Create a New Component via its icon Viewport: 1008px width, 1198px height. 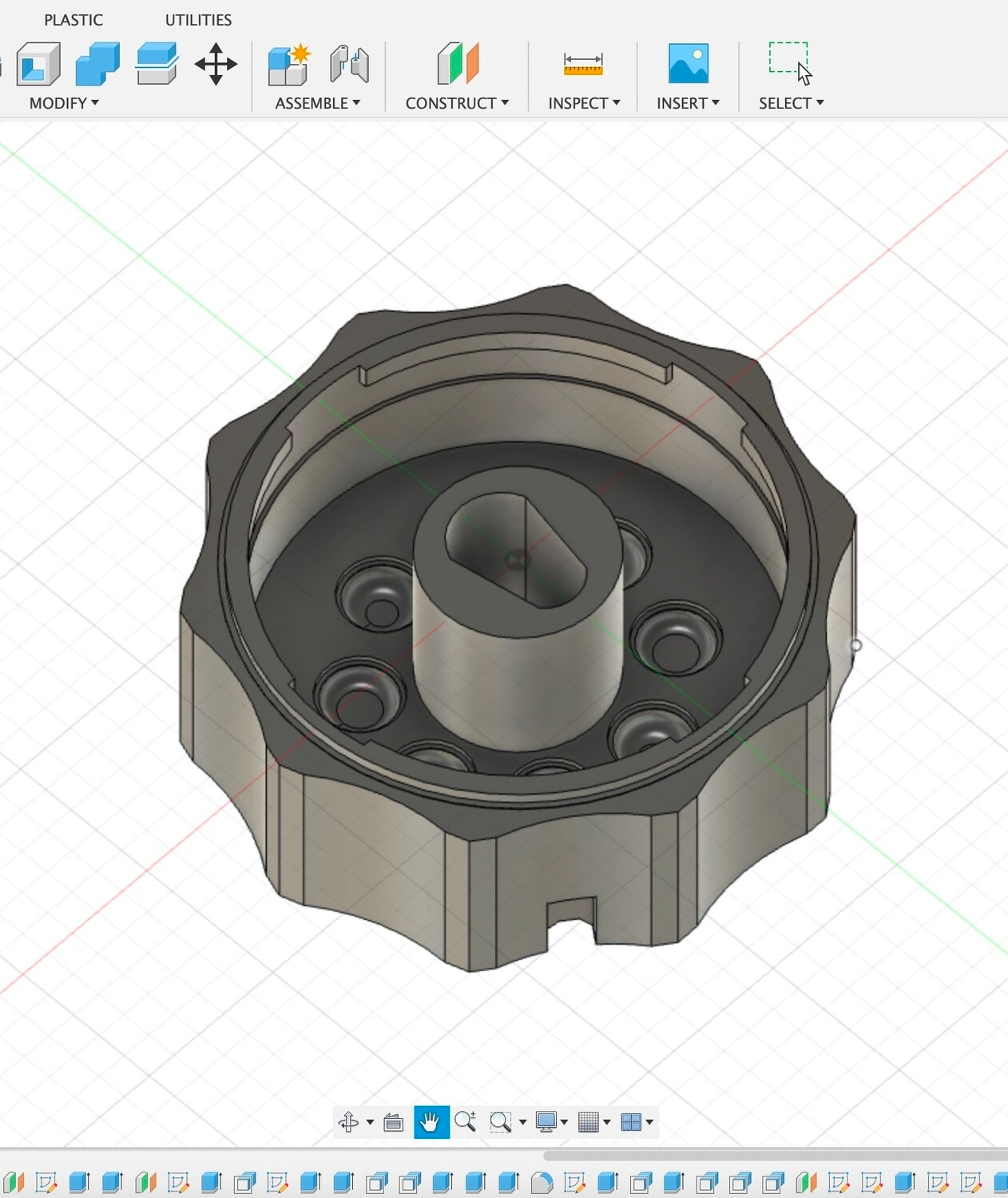tap(288, 65)
